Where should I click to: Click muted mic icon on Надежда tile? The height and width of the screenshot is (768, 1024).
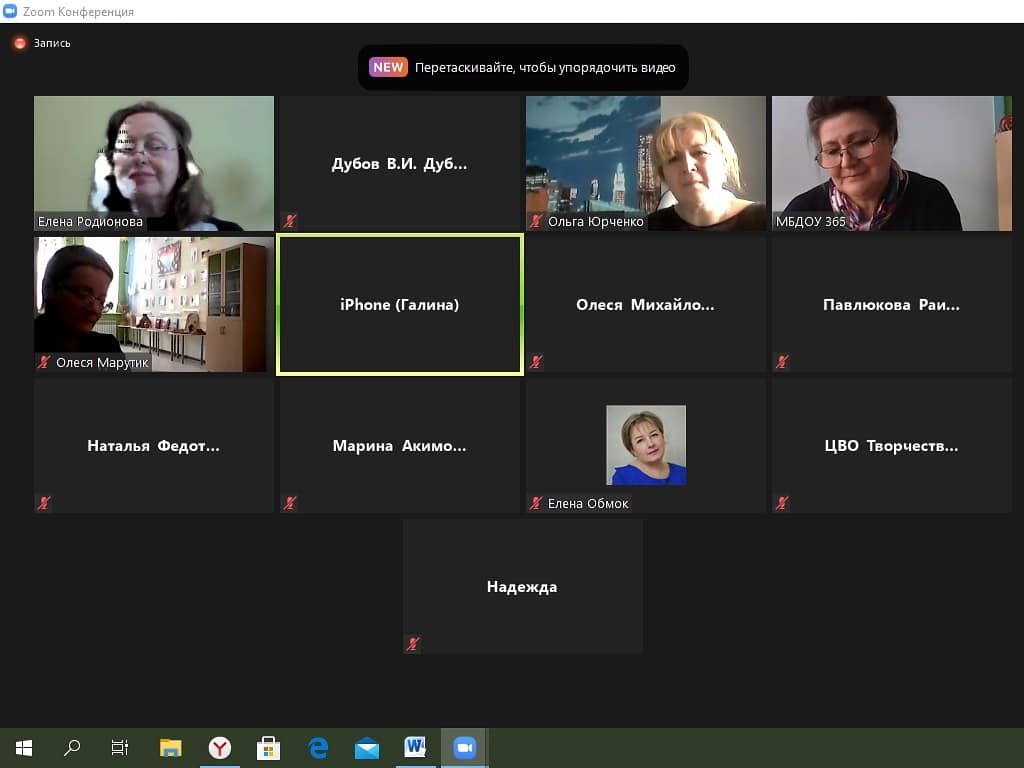point(413,644)
